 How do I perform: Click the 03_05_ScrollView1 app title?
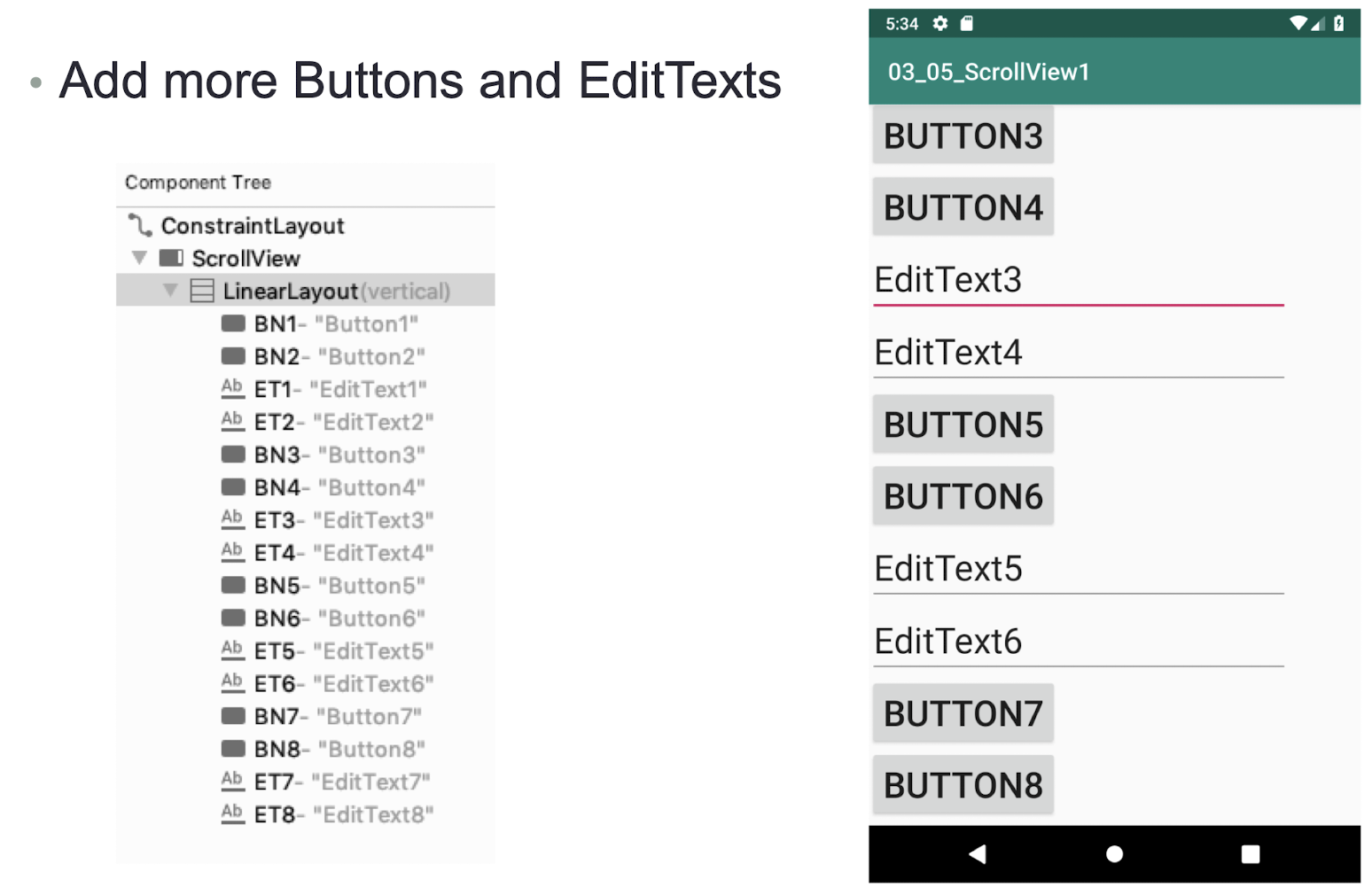(x=988, y=72)
